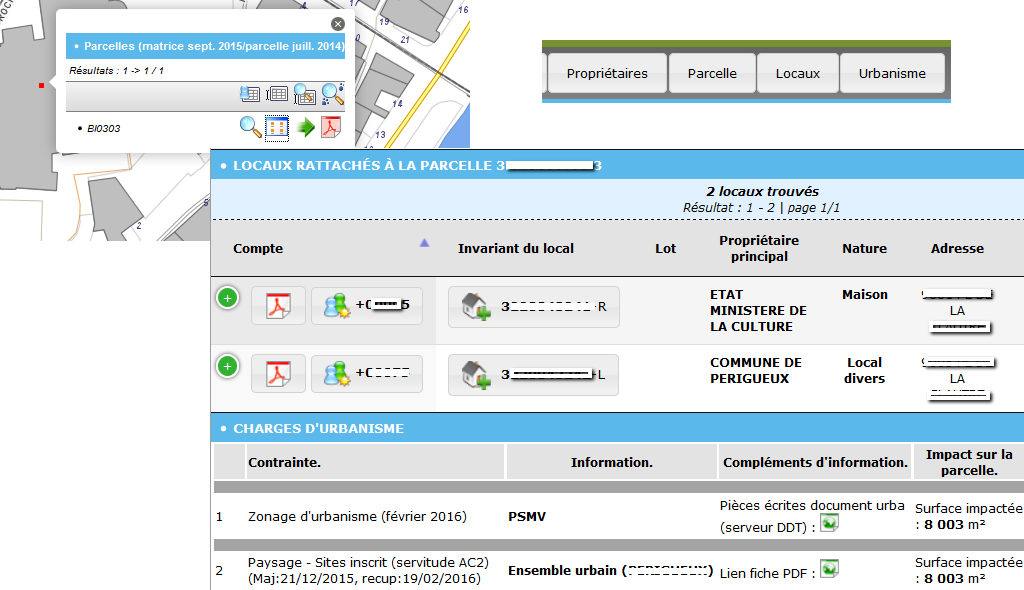Close the Parcelles popup
1024x590 pixels.
click(x=338, y=24)
